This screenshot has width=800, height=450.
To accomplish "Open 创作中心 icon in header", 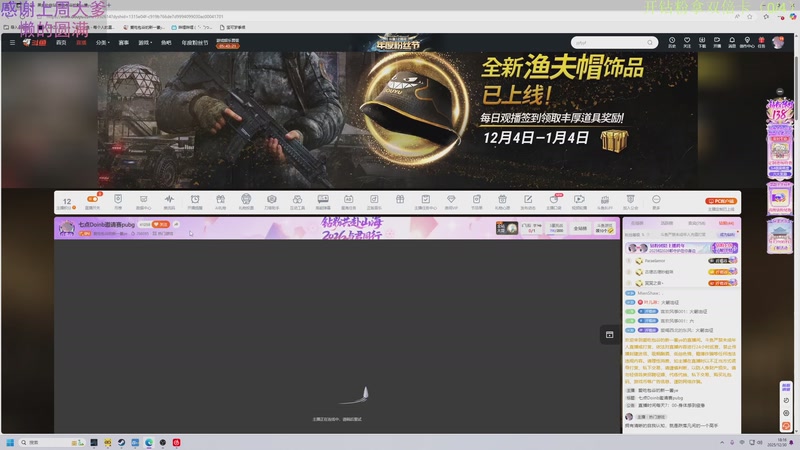I will click(747, 42).
